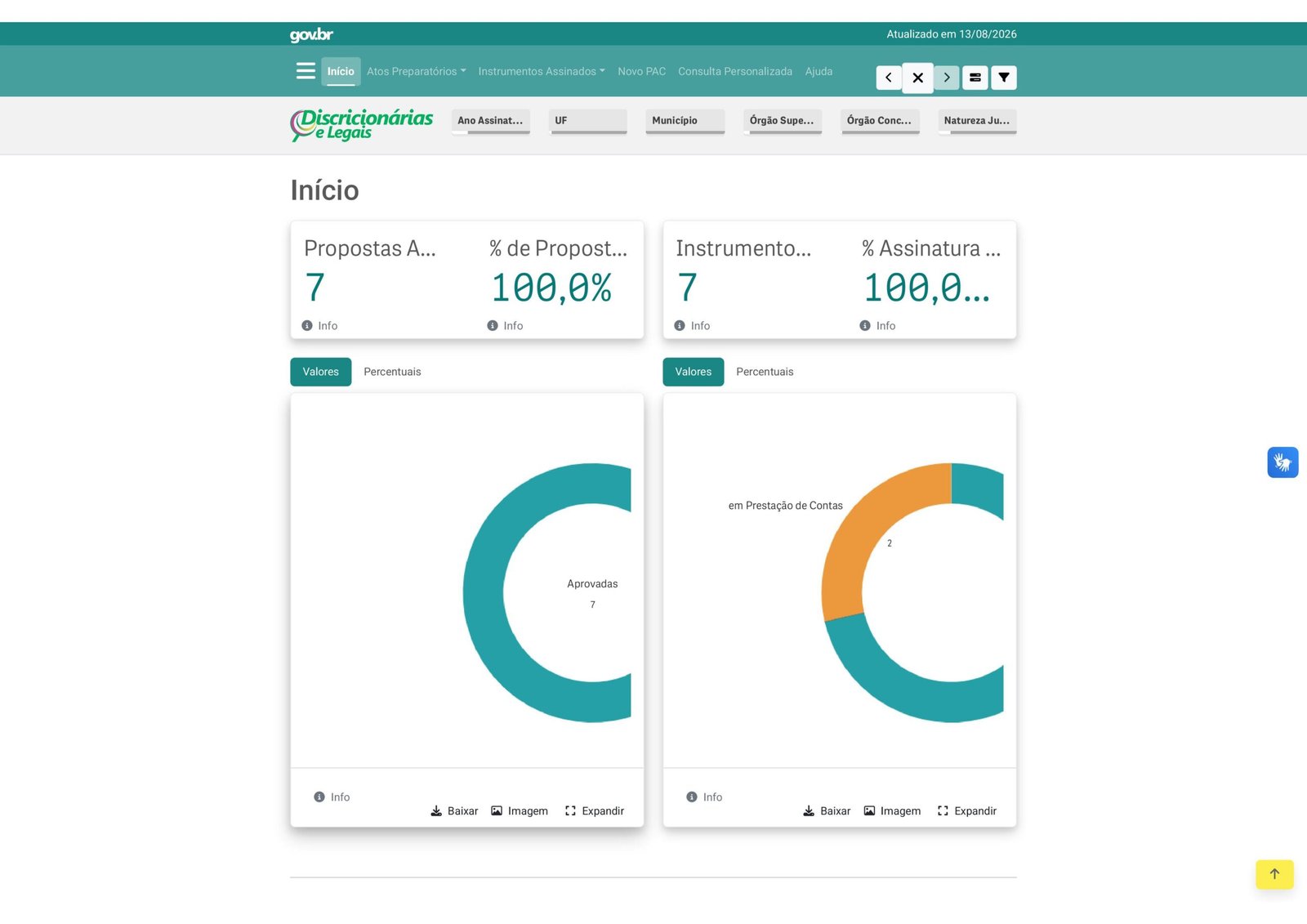Screen dimensions: 1307x924
Task: Switch left chart to Percentuais
Action: click(392, 372)
